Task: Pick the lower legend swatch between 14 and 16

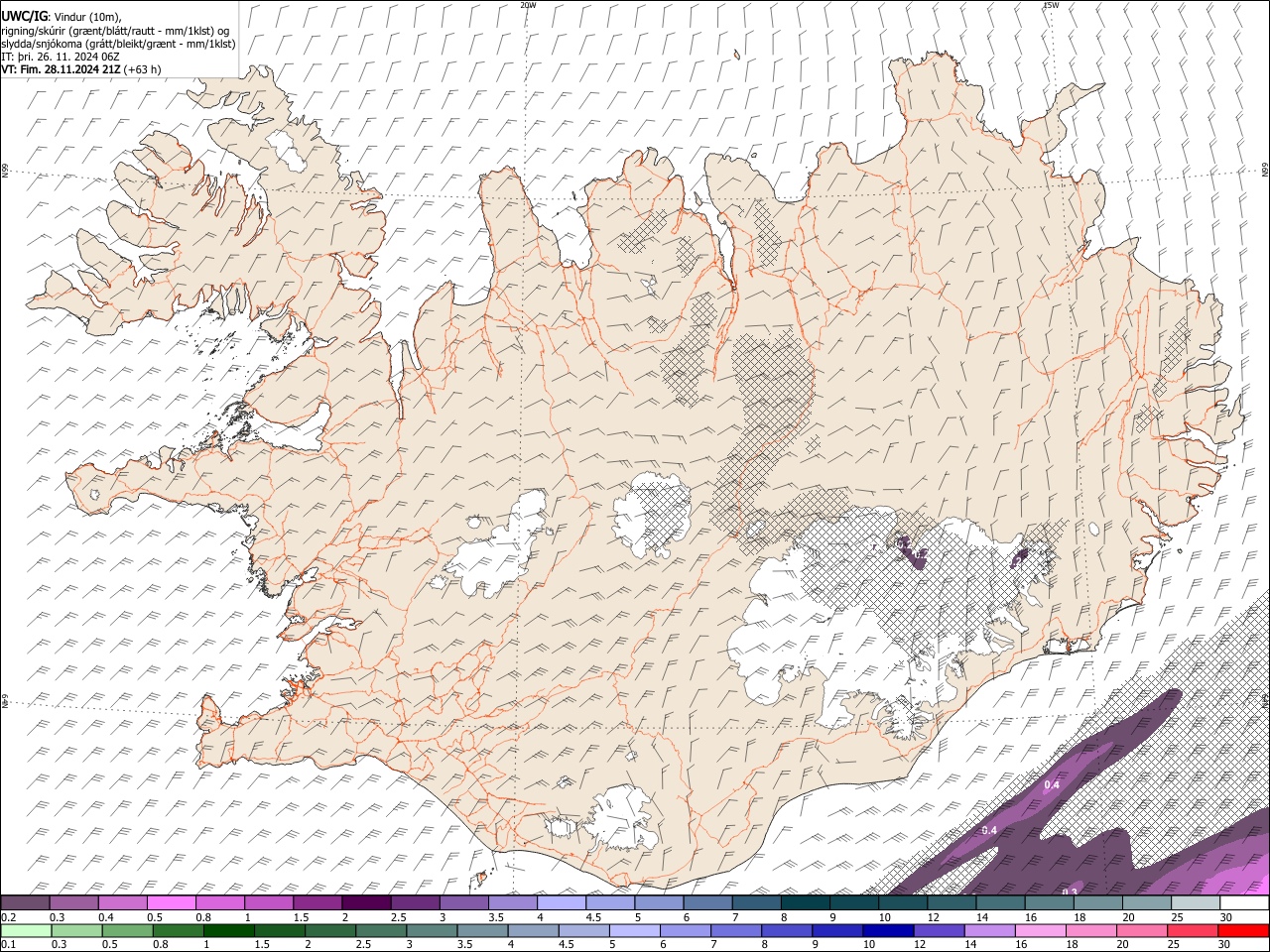Action: (989, 930)
